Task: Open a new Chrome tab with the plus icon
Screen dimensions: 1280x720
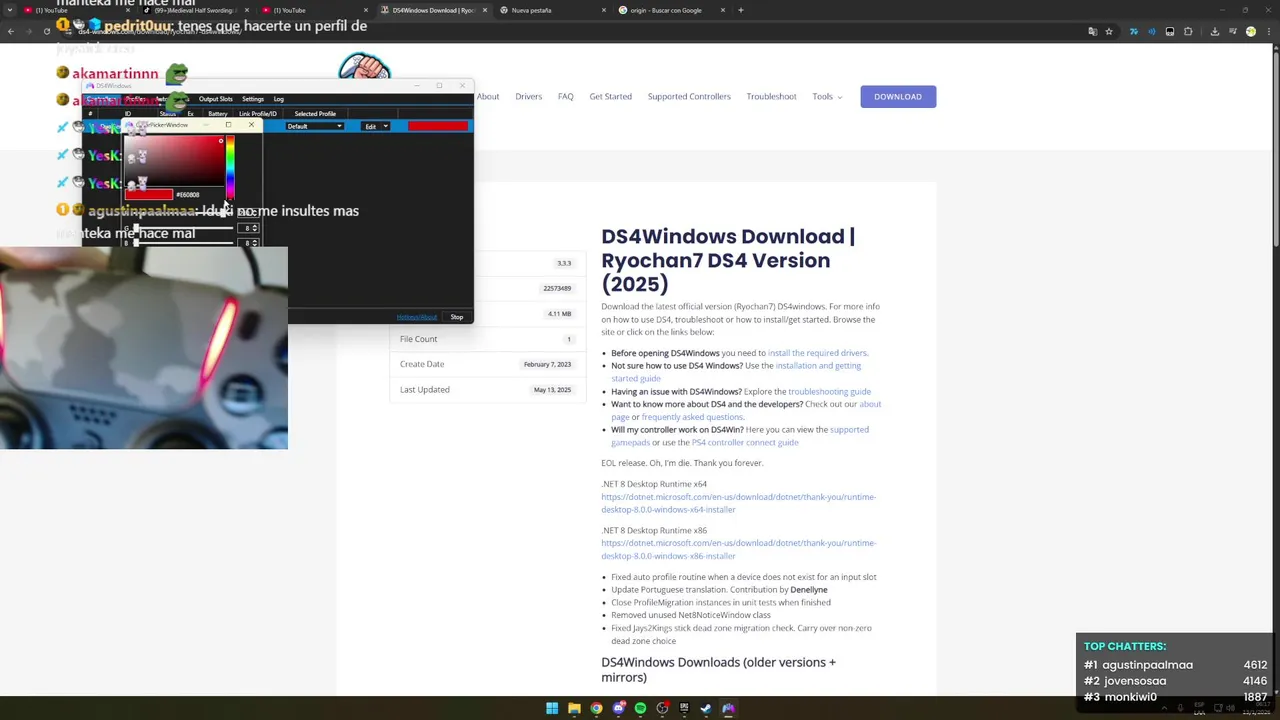Action: [741, 10]
